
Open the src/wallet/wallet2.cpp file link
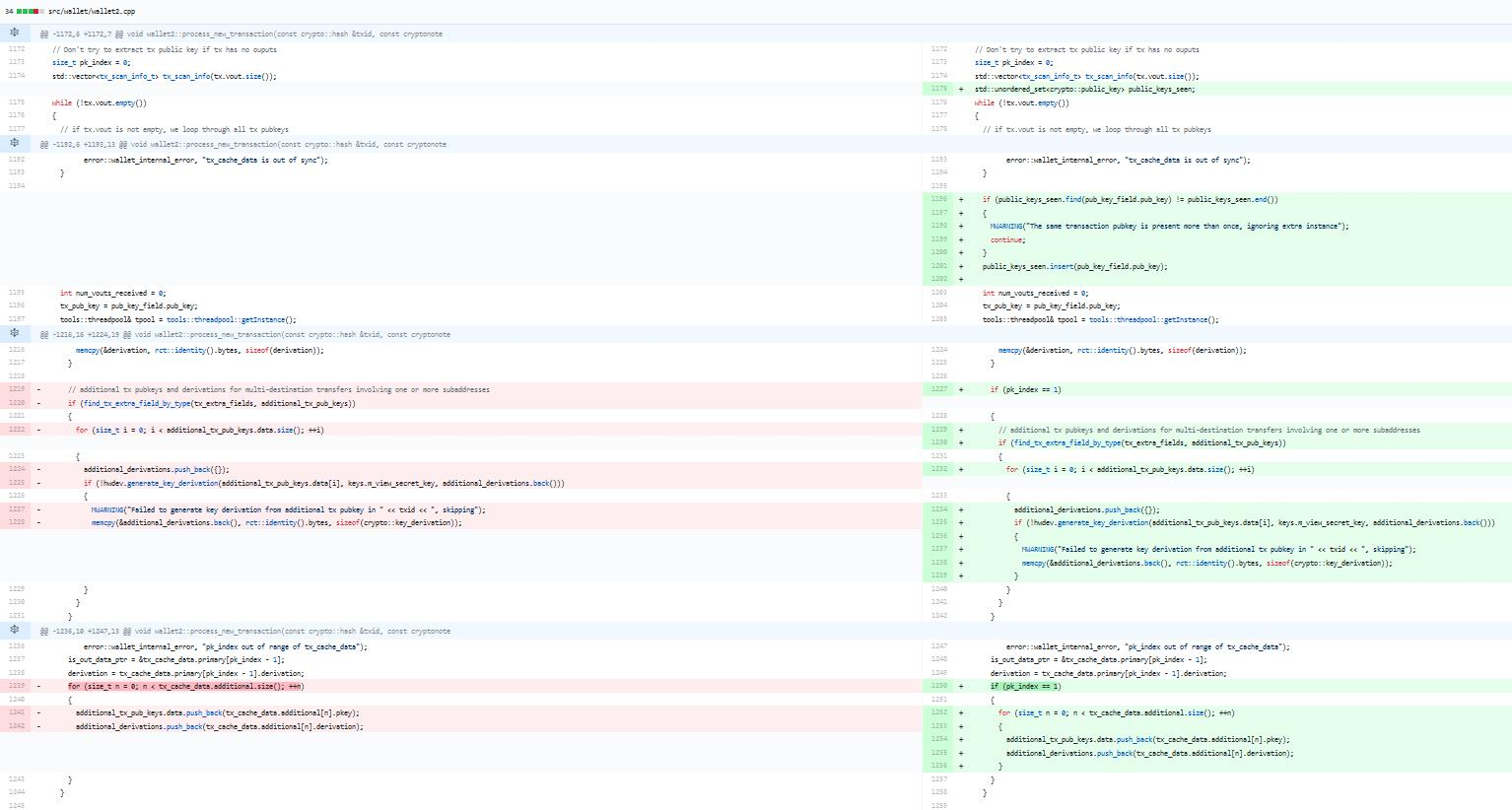tap(92, 11)
